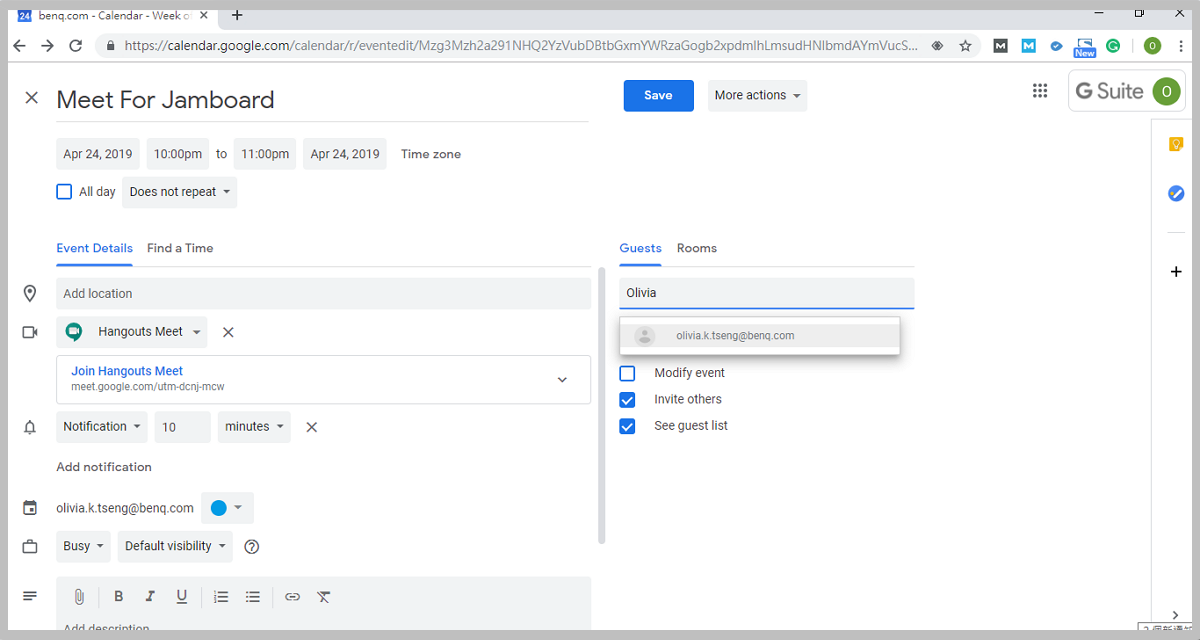Viewport: 1200px width, 640px height.
Task: Click the 10:00pm start time
Action: click(x=178, y=154)
